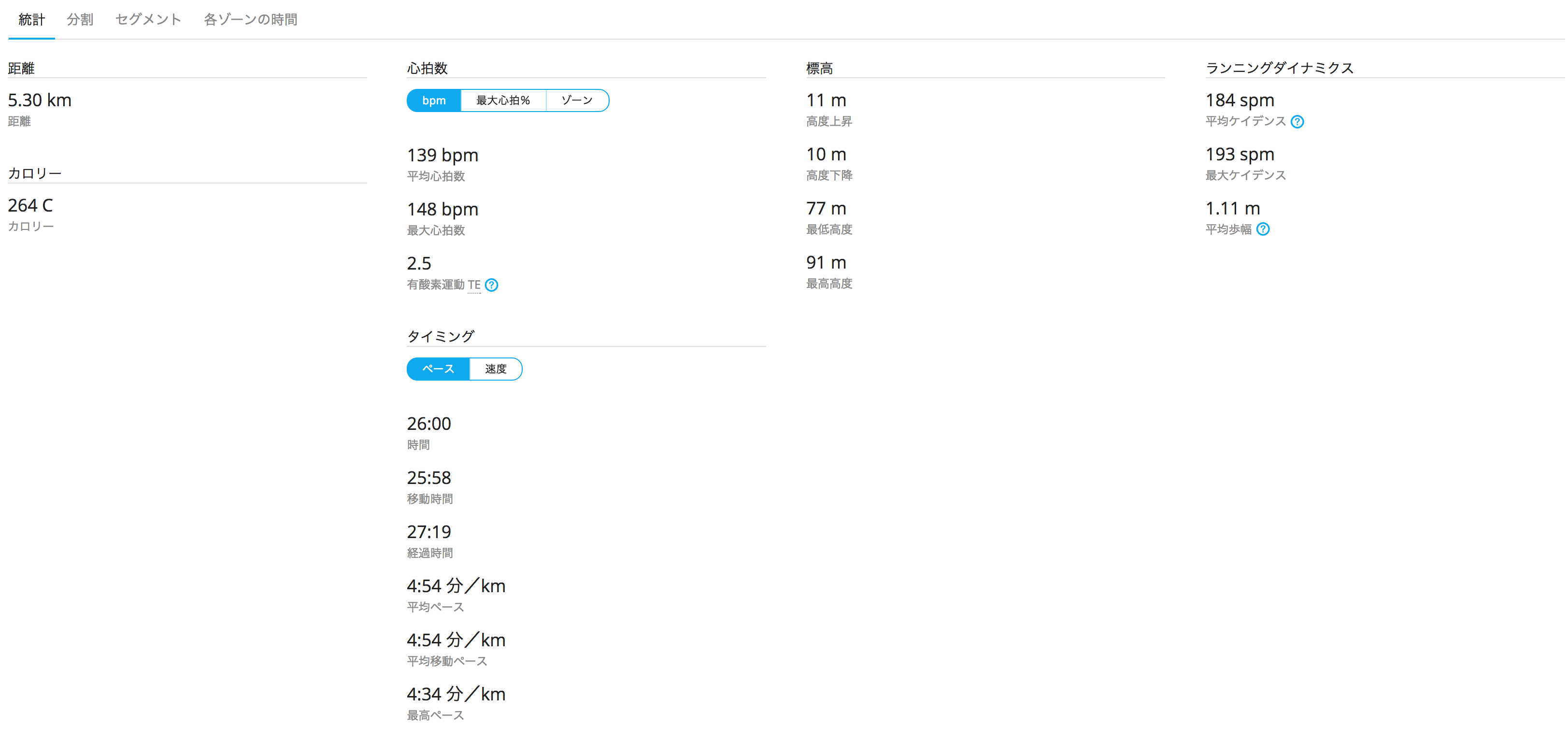
Task: Click the 平均移動ペース label
Action: click(447, 661)
